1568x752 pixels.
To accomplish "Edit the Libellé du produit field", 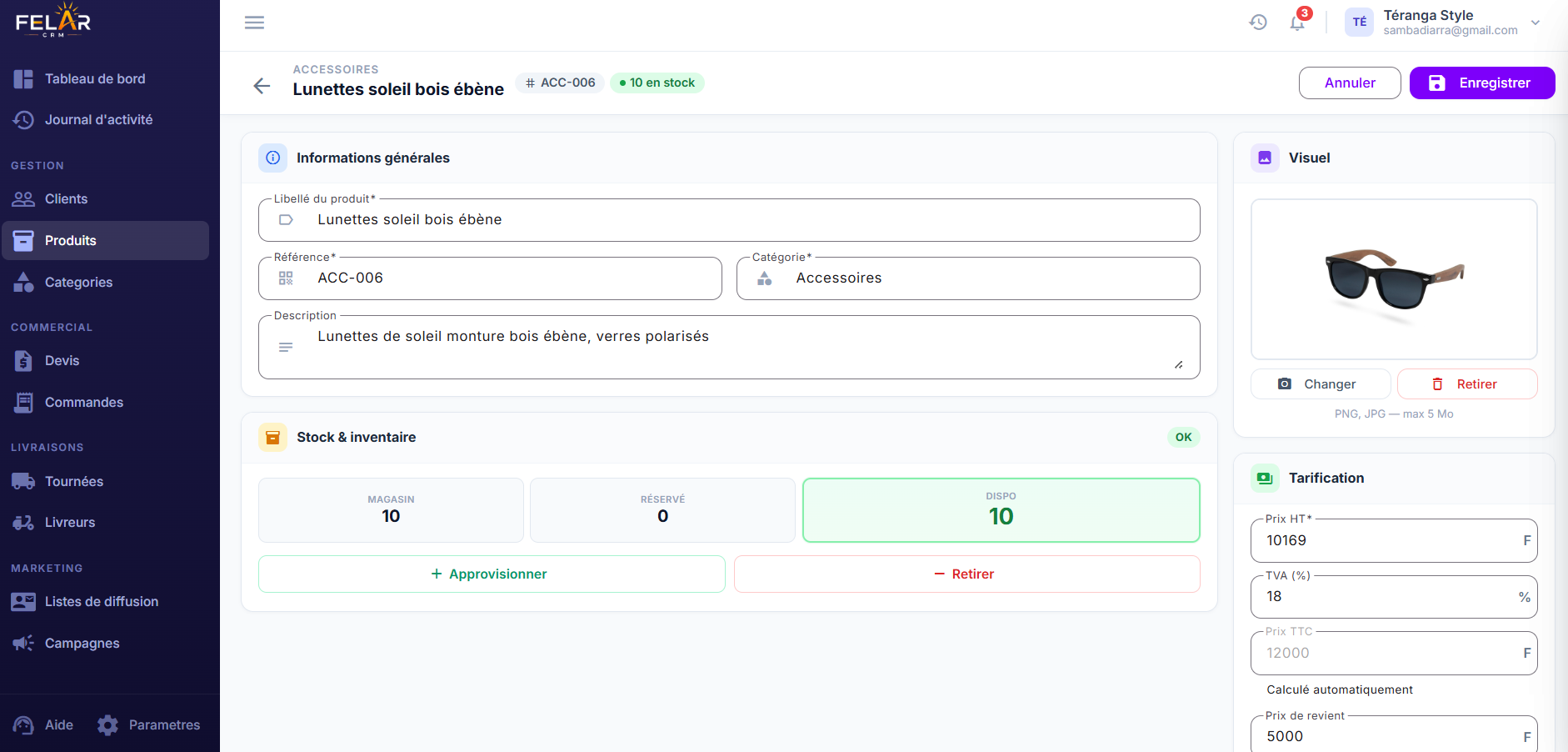I will pyautogui.click(x=729, y=220).
